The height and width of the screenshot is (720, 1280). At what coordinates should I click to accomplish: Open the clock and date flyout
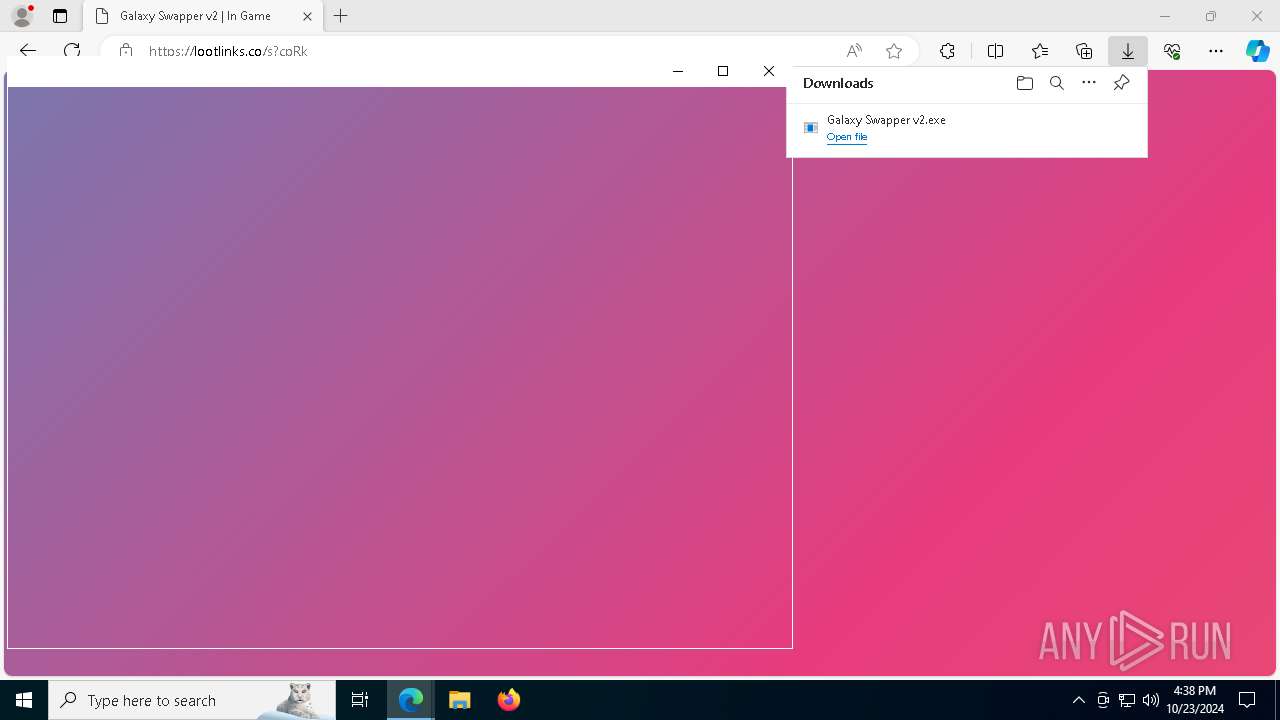[x=1195, y=700]
